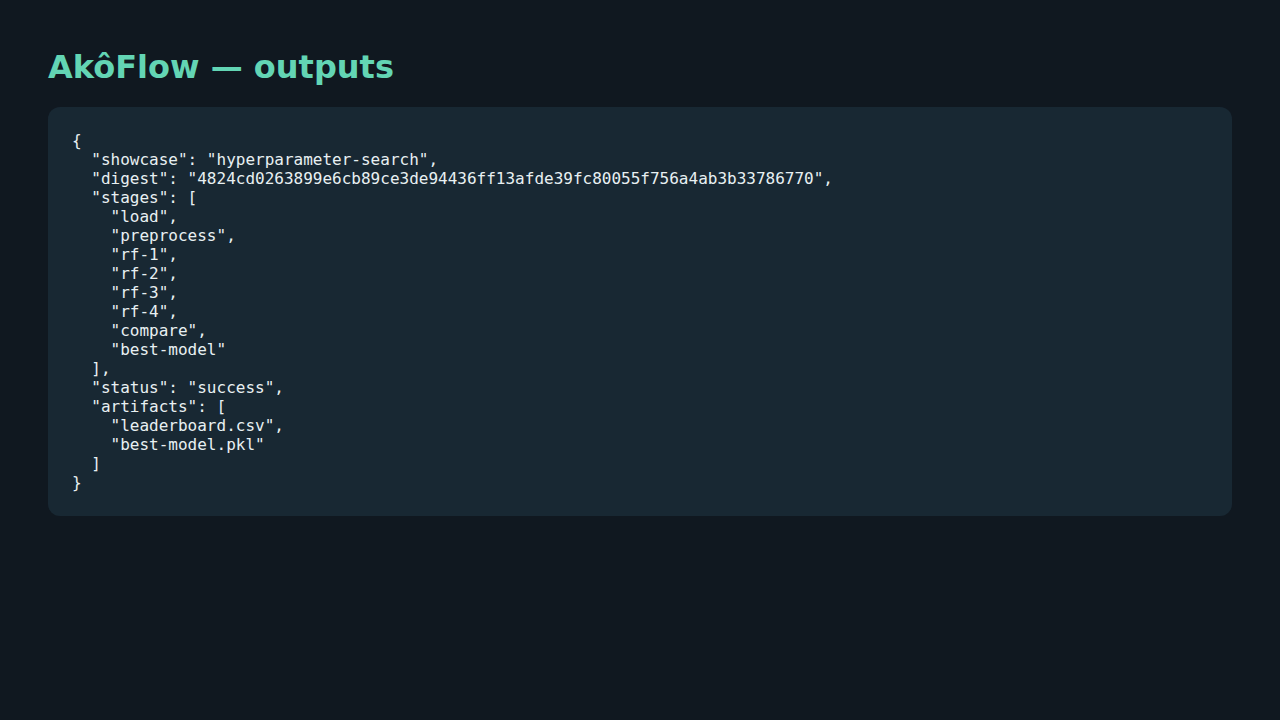Select the long digest hash string

click(x=505, y=179)
